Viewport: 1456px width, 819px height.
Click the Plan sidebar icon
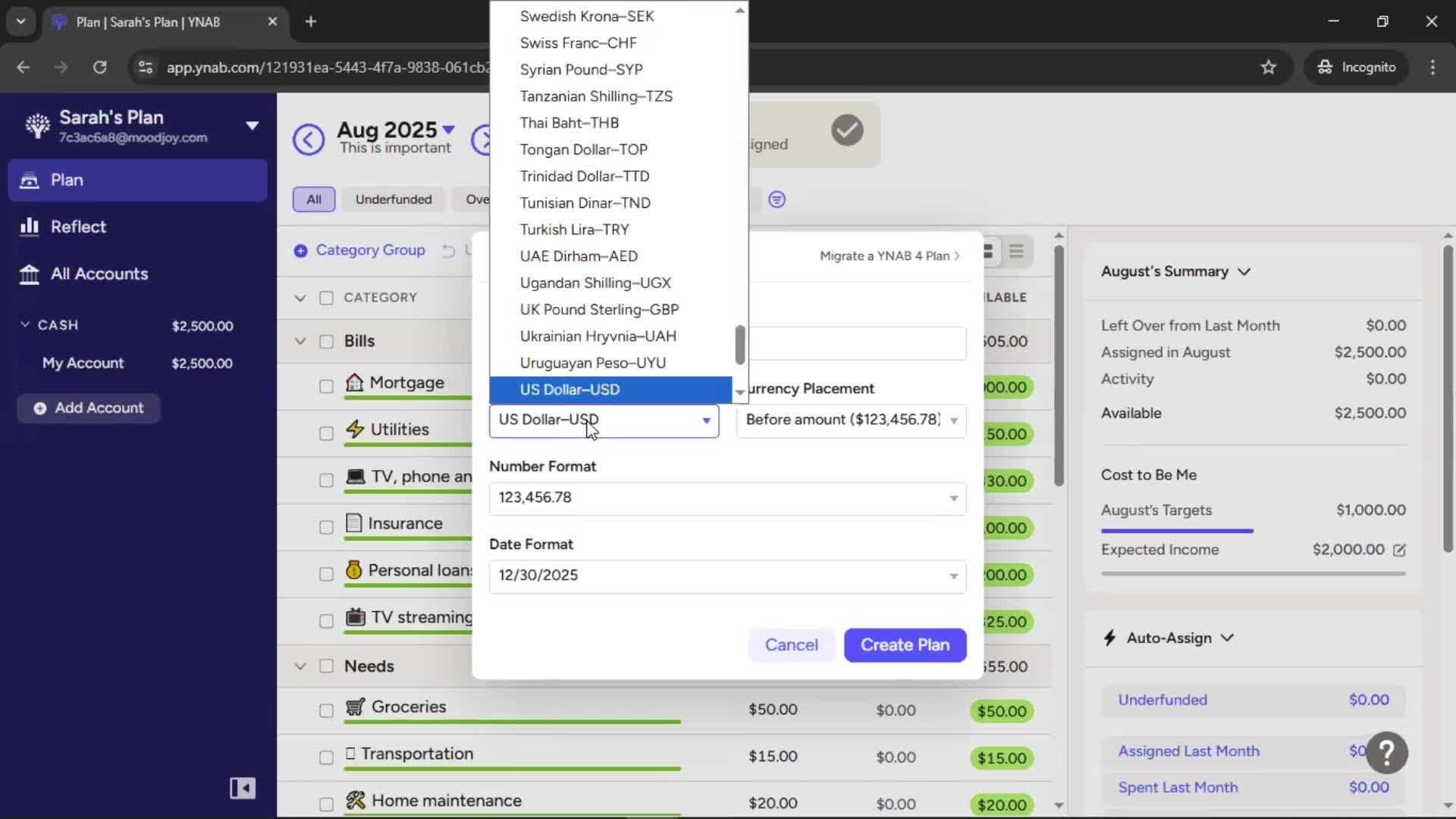pyautogui.click(x=30, y=180)
